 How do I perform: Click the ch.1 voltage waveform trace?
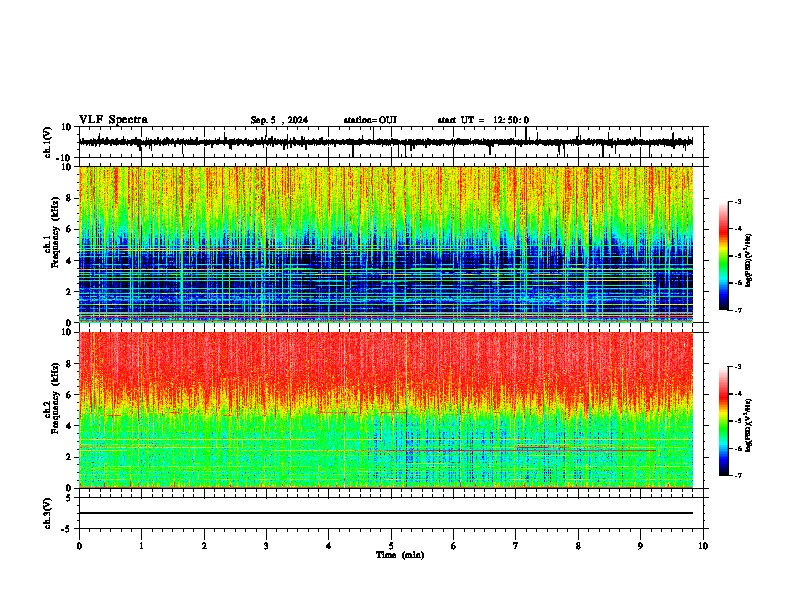tap(386, 142)
